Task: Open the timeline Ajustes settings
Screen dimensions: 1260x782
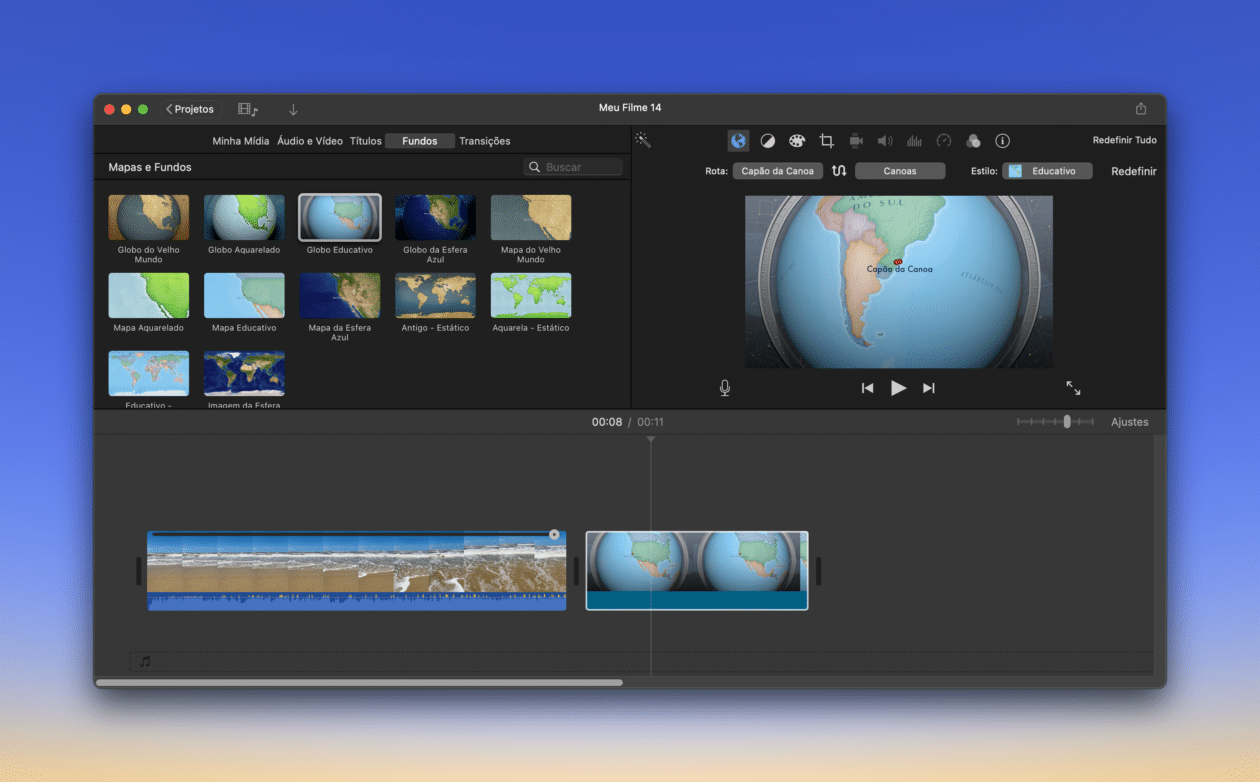Action: click(x=1129, y=421)
